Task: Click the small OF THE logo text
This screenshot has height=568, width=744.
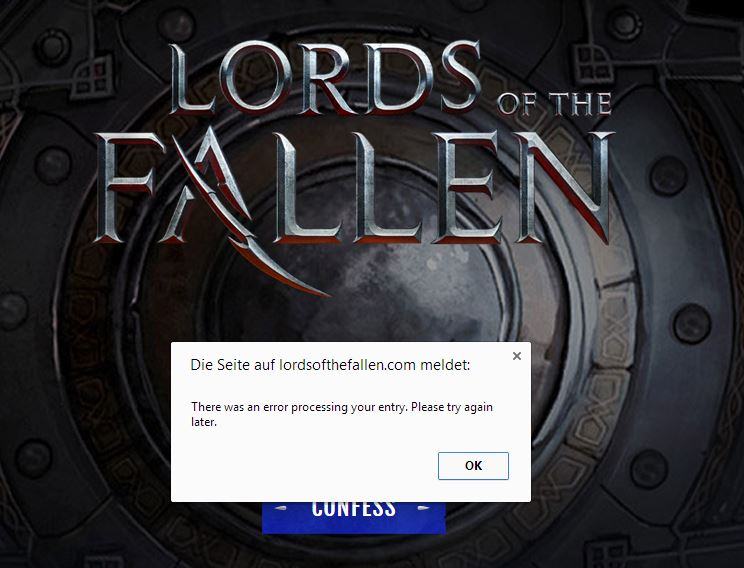Action: click(554, 104)
